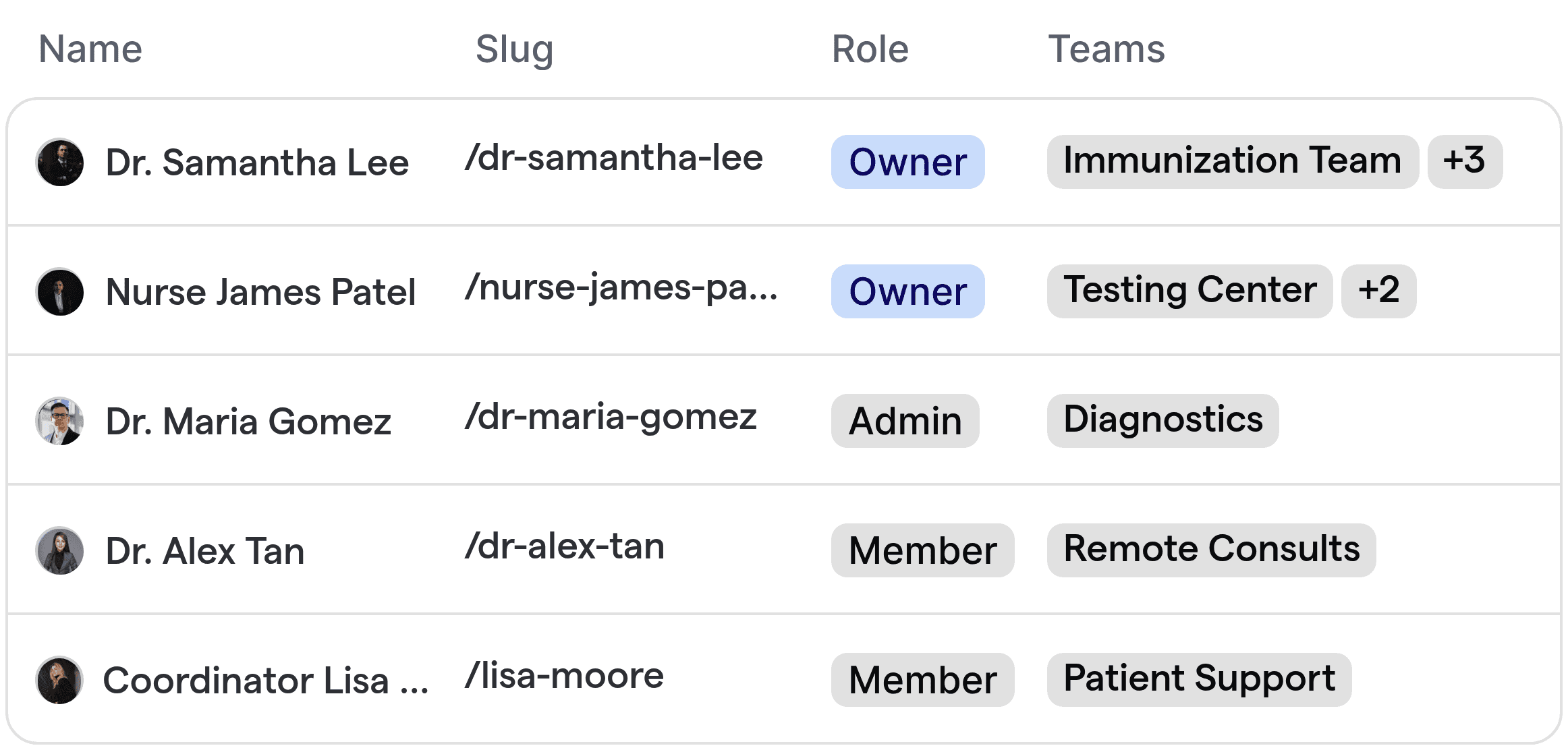
Task: Select the Patient Support tag
Action: click(1199, 680)
